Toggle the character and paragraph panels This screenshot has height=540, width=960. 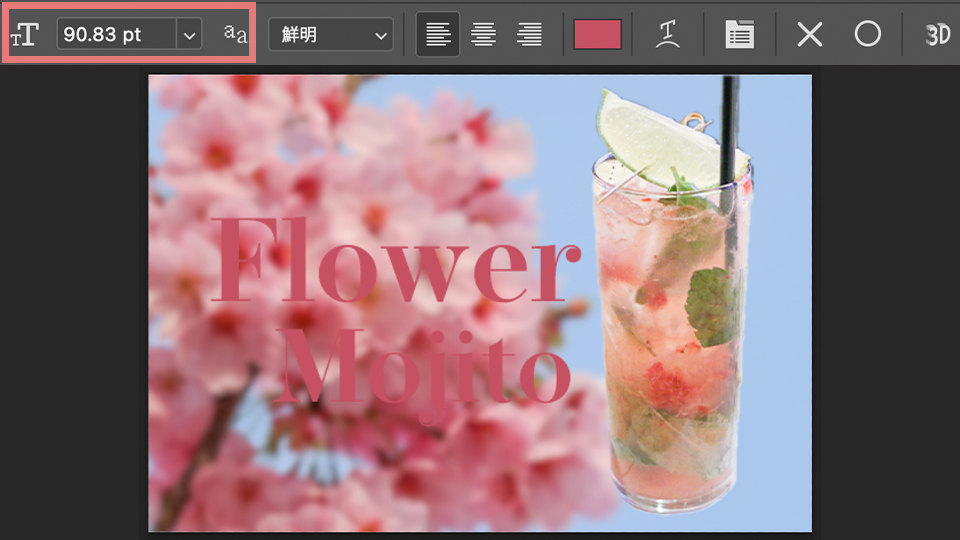[x=740, y=34]
